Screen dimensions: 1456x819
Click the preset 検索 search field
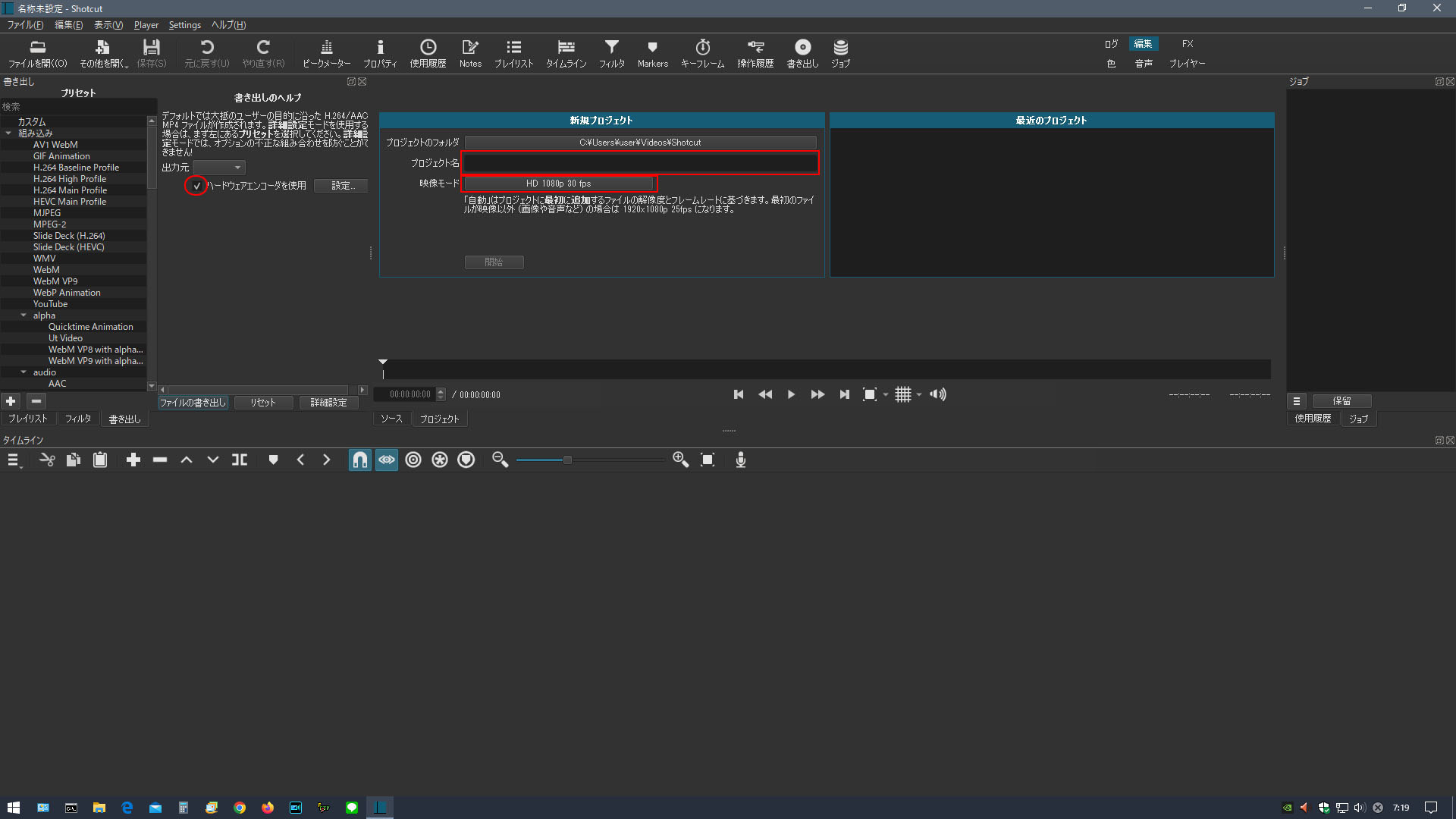tap(78, 107)
